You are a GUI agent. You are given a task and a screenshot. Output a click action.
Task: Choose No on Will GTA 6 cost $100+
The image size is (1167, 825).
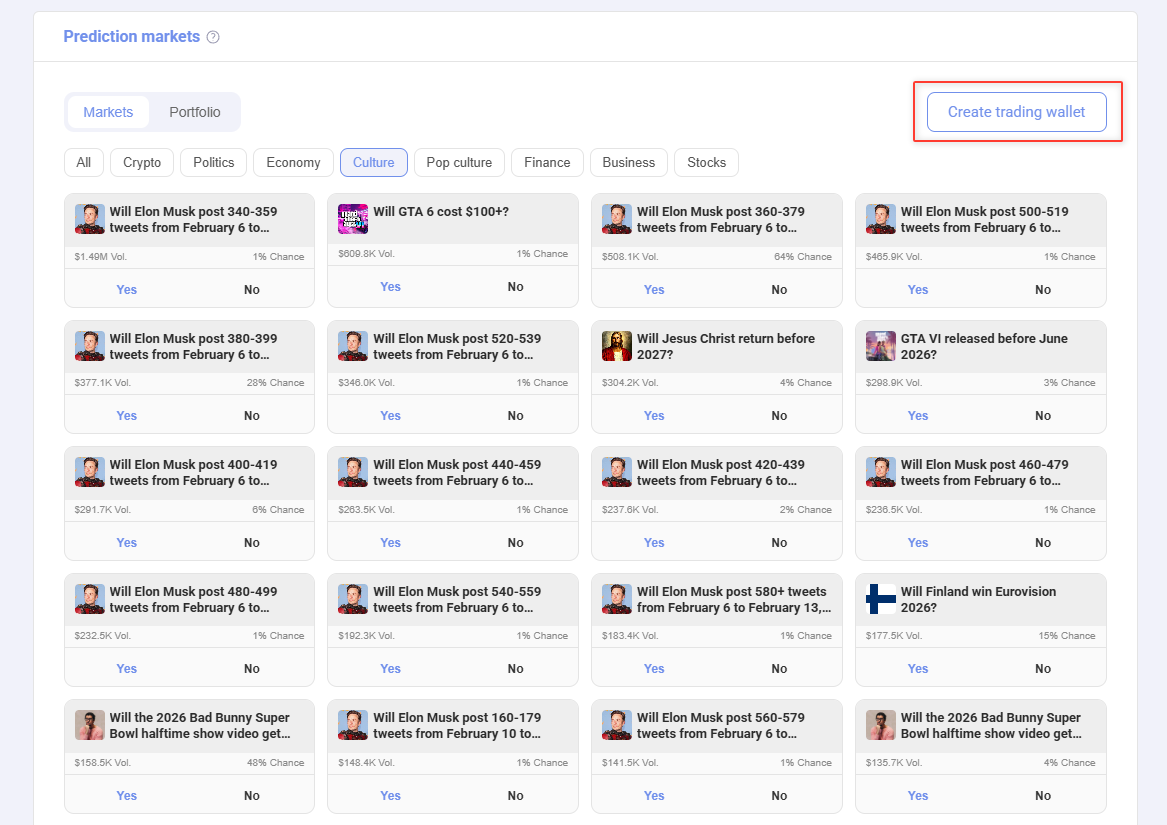pyautogui.click(x=515, y=287)
